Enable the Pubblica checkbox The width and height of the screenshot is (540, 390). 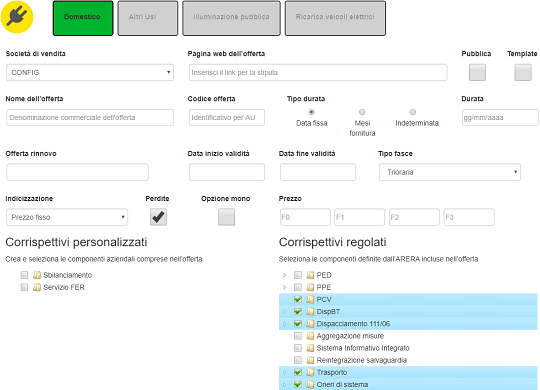tap(477, 72)
